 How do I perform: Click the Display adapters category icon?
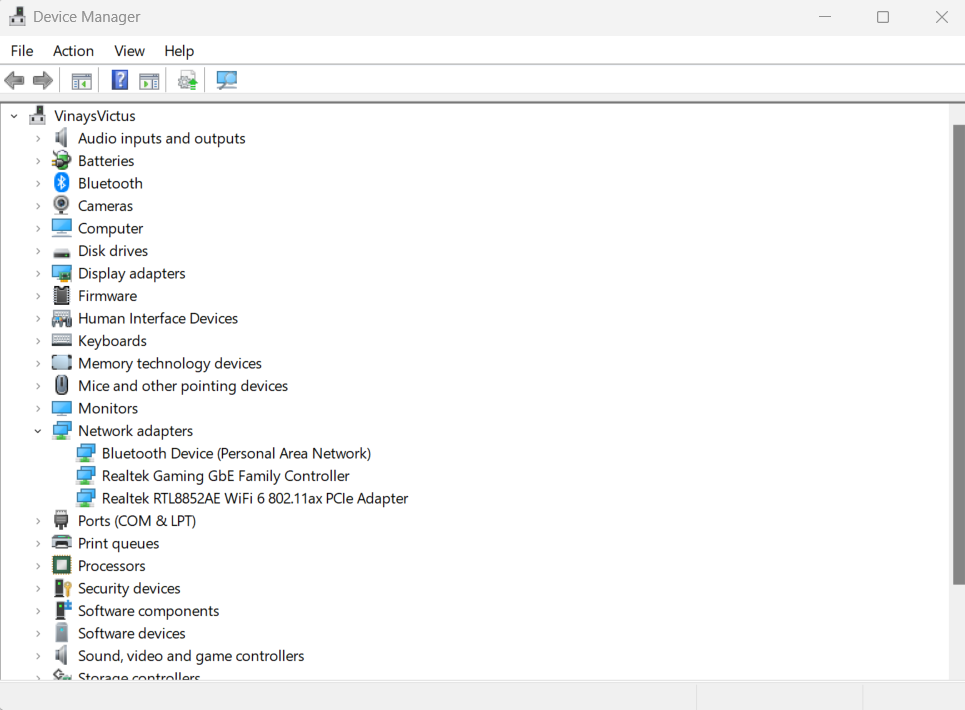click(x=61, y=273)
